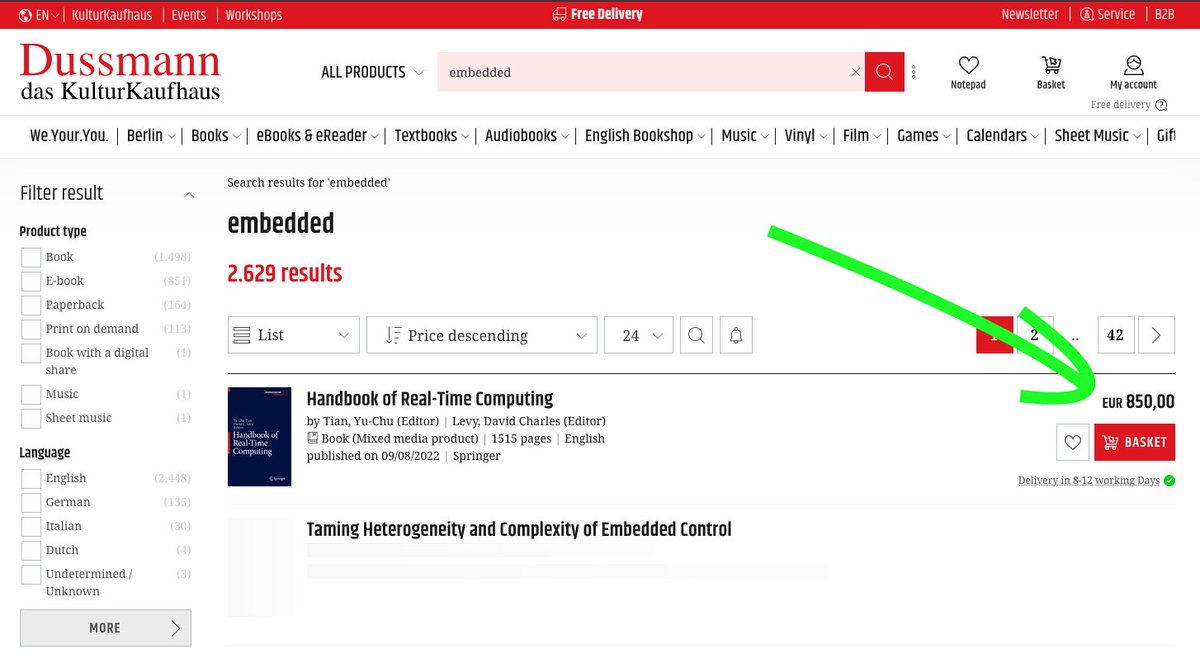Click the red BASKET button
Image resolution: width=1200 pixels, height=654 pixels.
coord(1135,442)
